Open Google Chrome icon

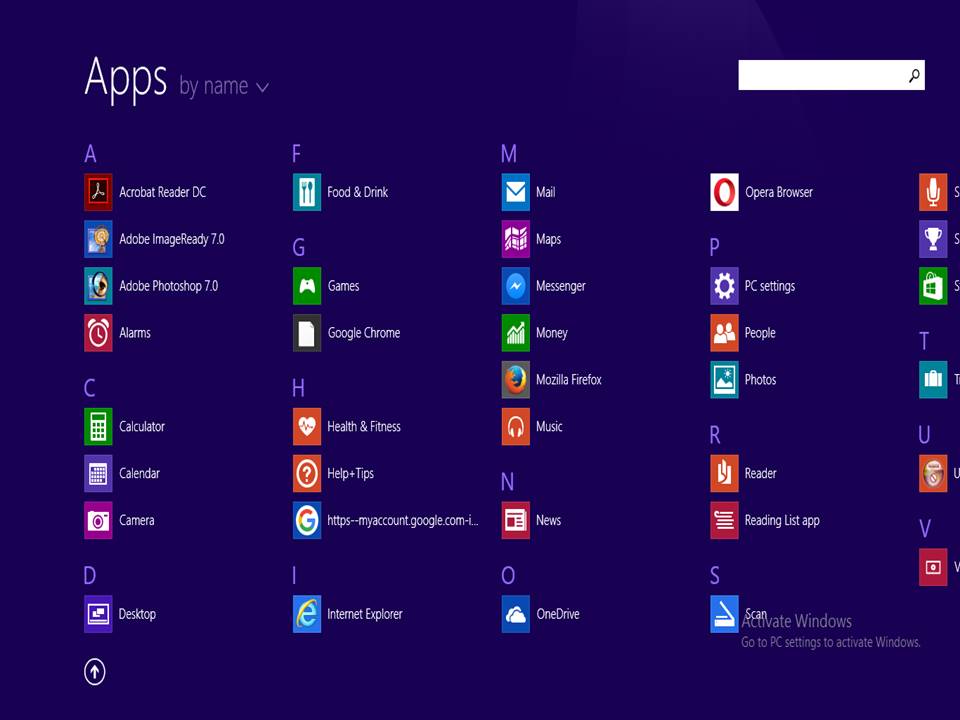tap(307, 333)
